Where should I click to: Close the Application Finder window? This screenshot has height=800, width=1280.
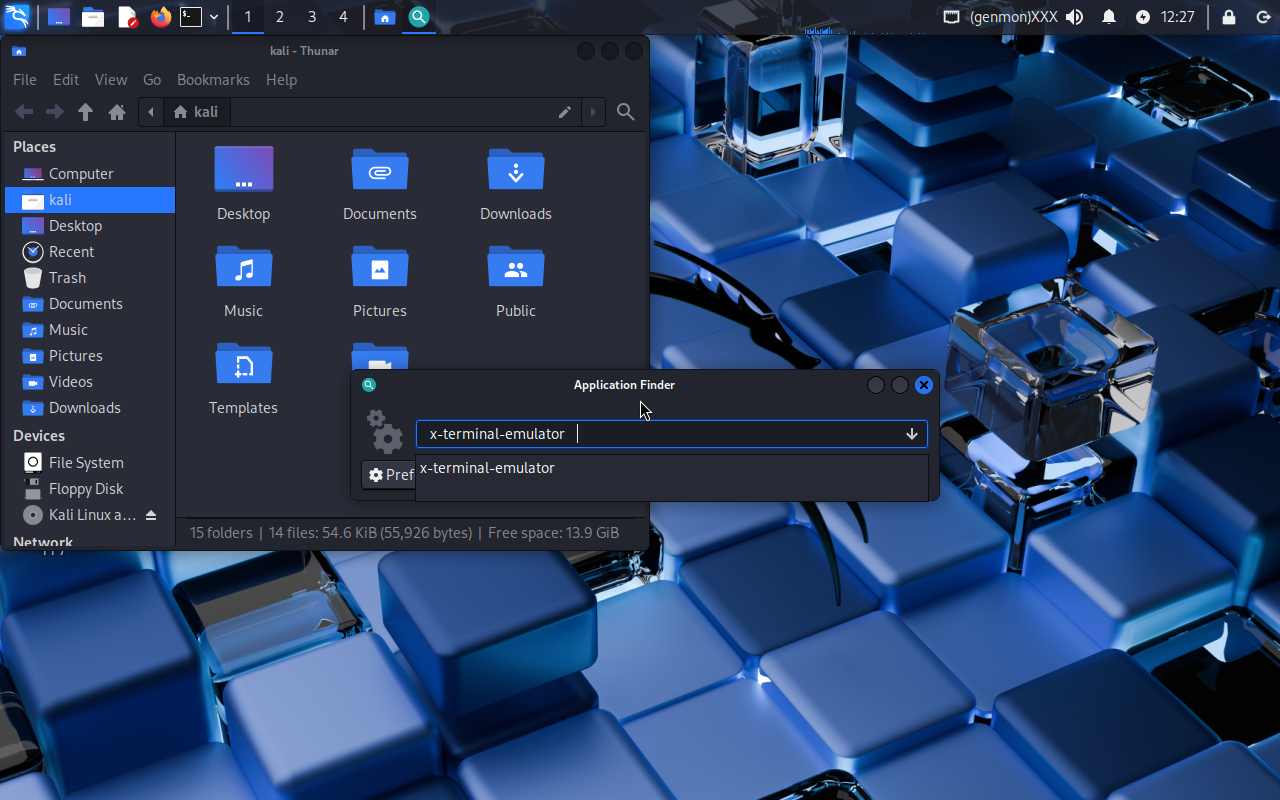924,385
